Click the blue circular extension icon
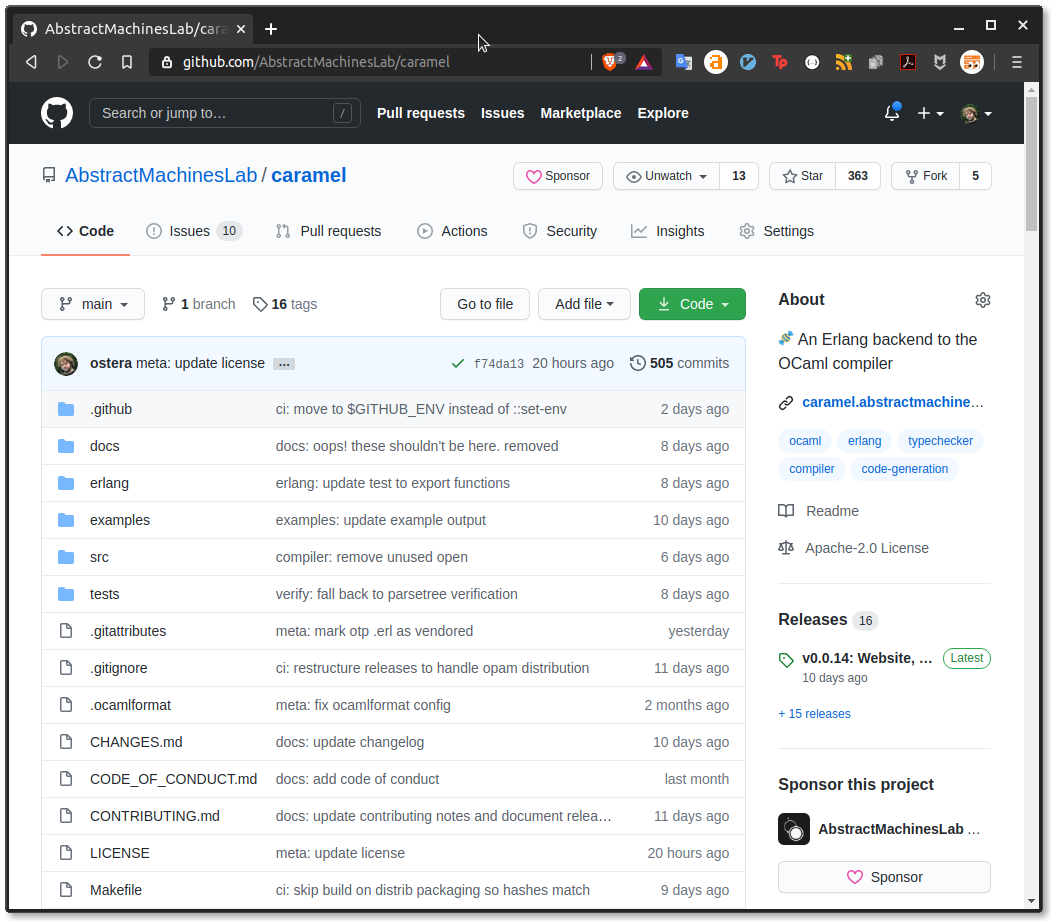The image size is (1052, 922). coord(748,62)
